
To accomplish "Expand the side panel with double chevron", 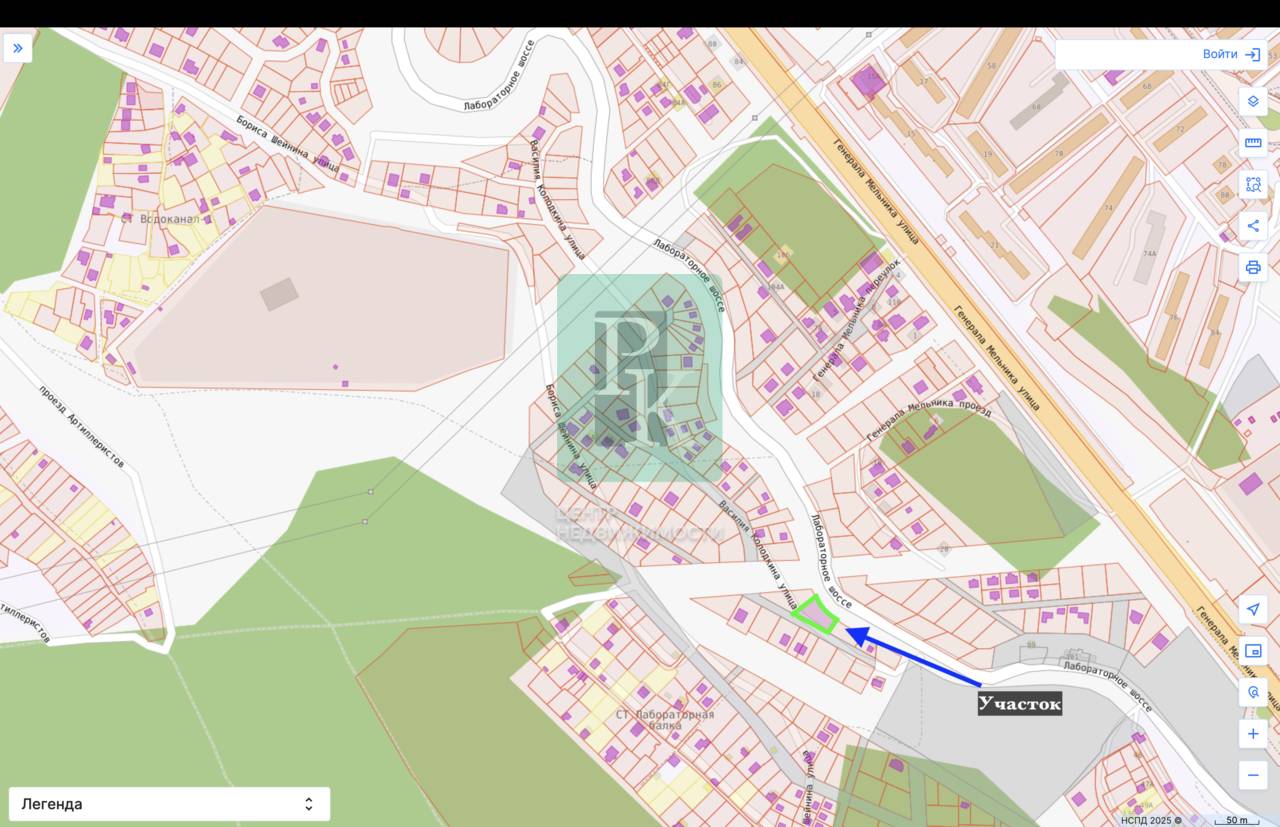I will (x=17, y=48).
